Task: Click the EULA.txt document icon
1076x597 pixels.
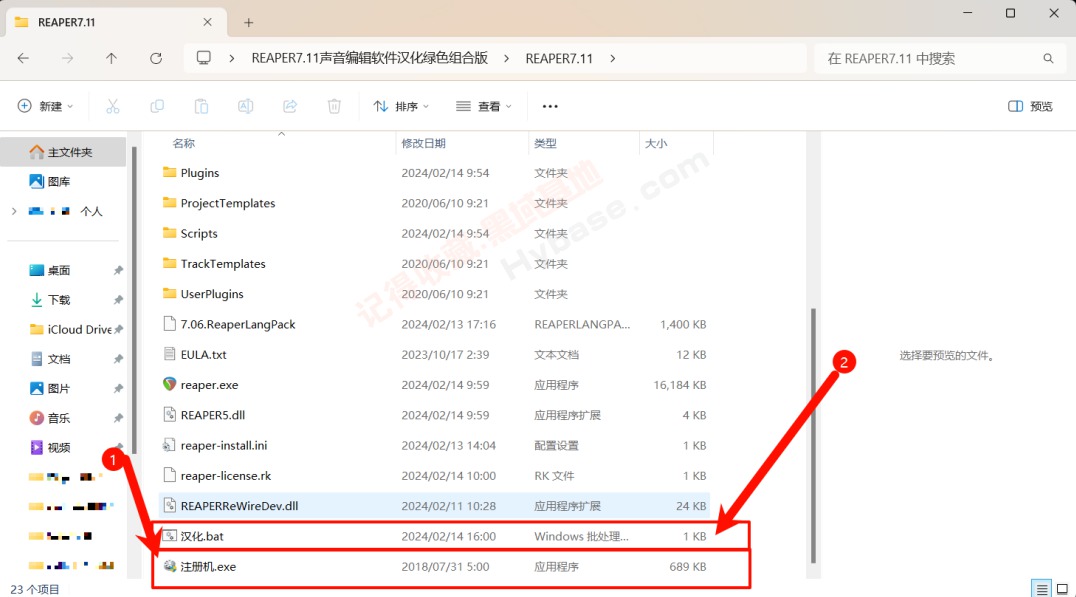Action: [x=169, y=354]
